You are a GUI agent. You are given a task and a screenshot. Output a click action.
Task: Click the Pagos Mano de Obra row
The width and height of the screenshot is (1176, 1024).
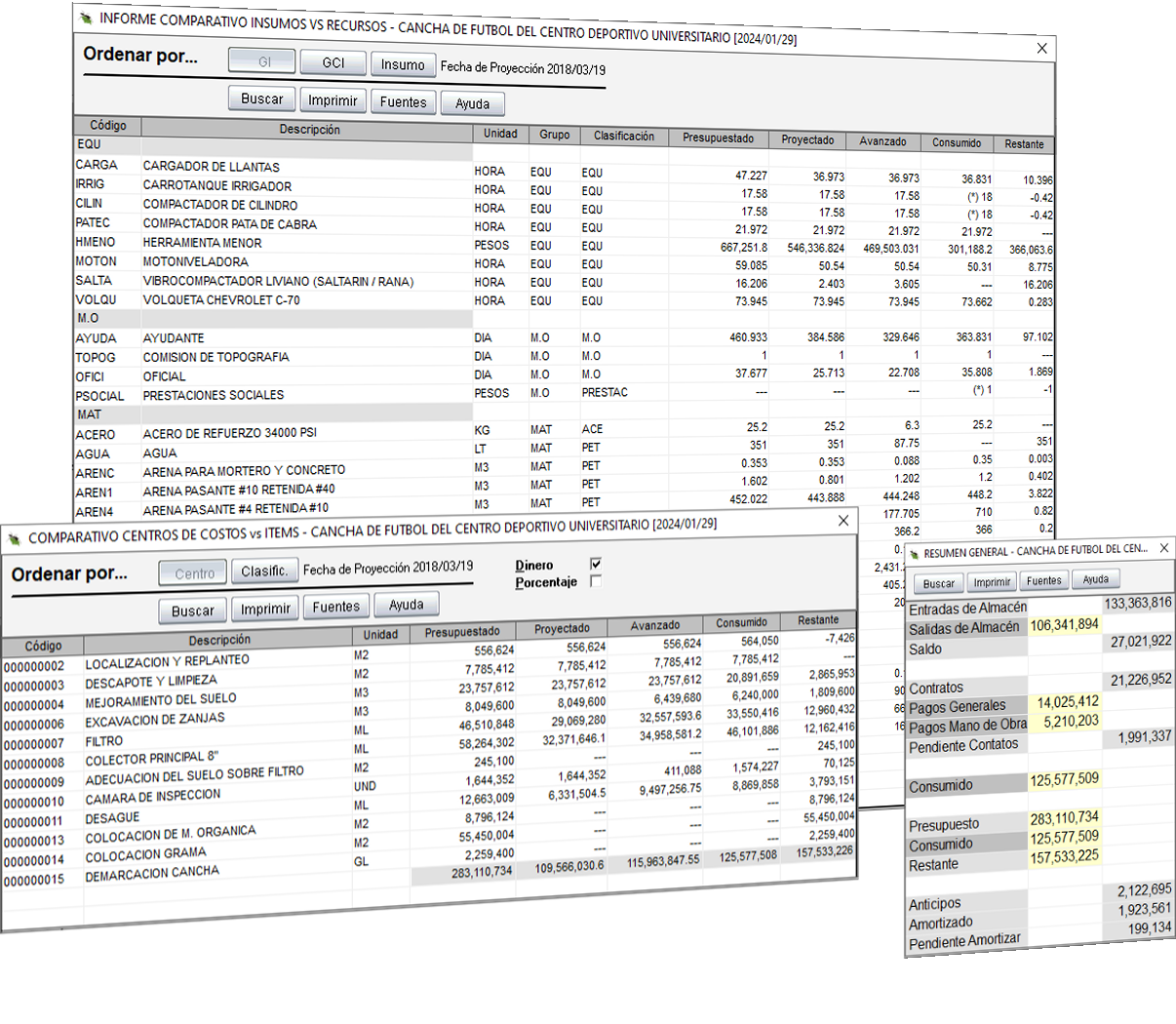point(1039,723)
